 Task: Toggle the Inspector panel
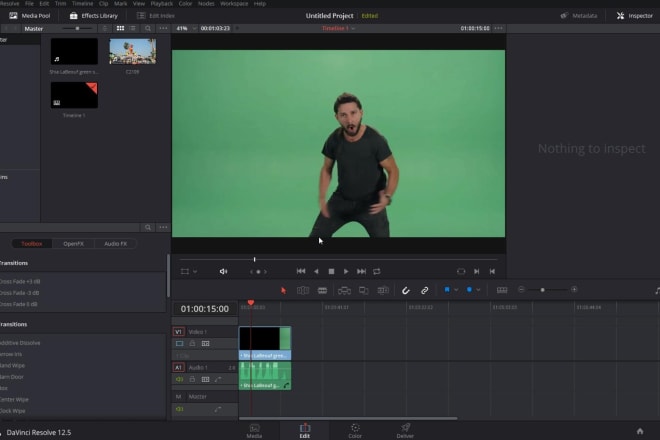[635, 16]
